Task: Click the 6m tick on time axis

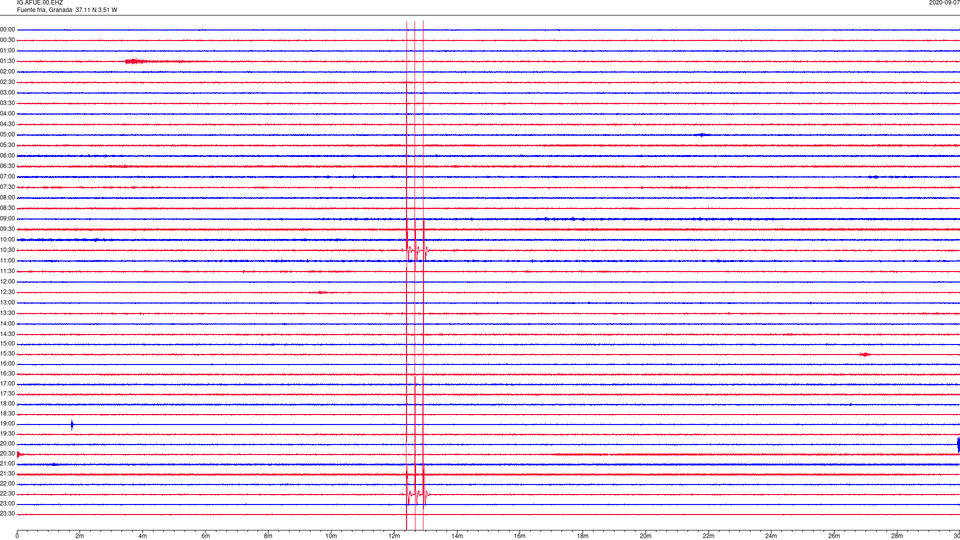Action: [206, 536]
